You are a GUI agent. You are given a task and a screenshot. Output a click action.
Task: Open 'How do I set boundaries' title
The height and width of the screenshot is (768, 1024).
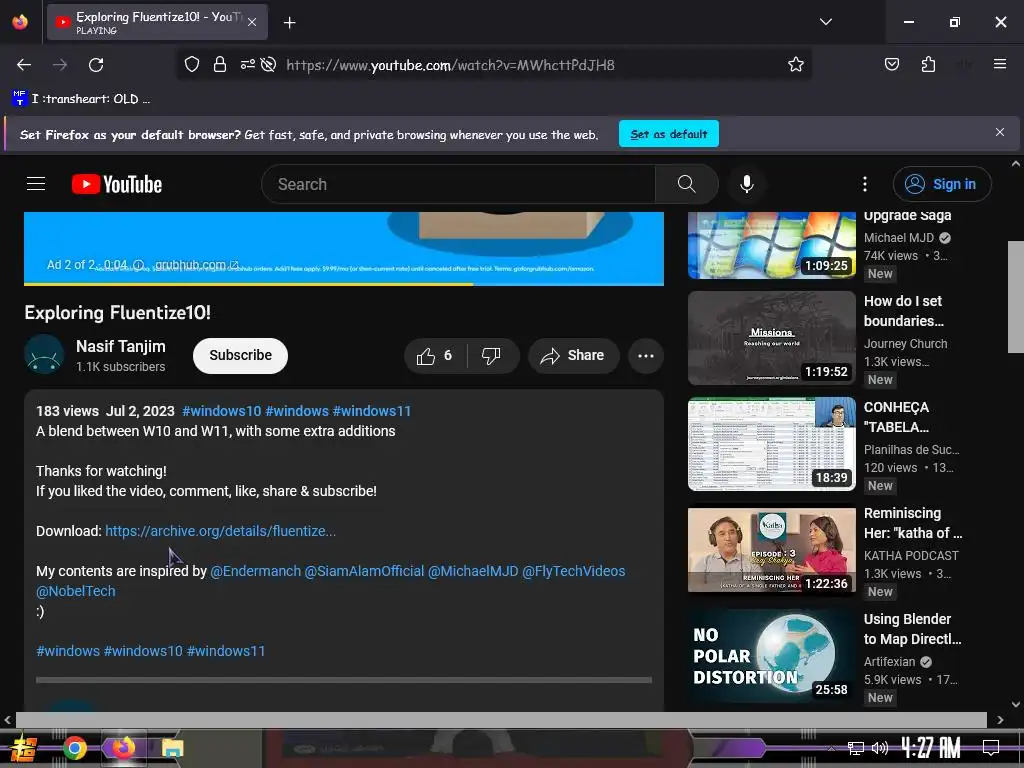(x=904, y=311)
